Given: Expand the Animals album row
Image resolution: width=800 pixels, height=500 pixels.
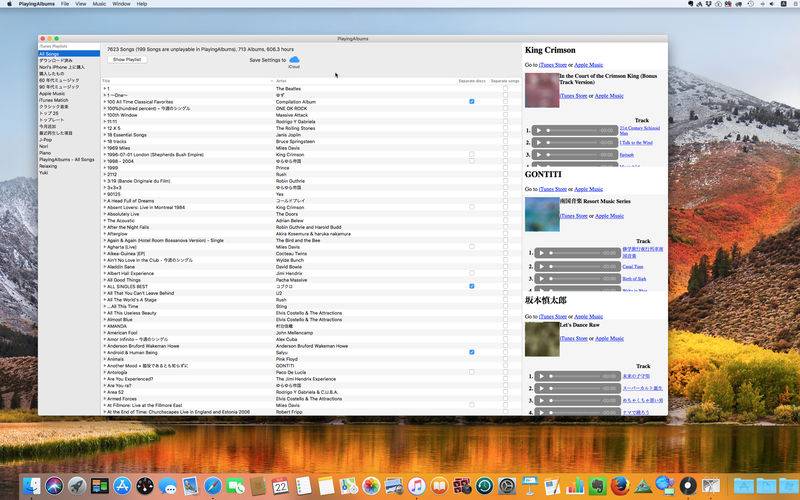Looking at the screenshot, I should [105, 359].
